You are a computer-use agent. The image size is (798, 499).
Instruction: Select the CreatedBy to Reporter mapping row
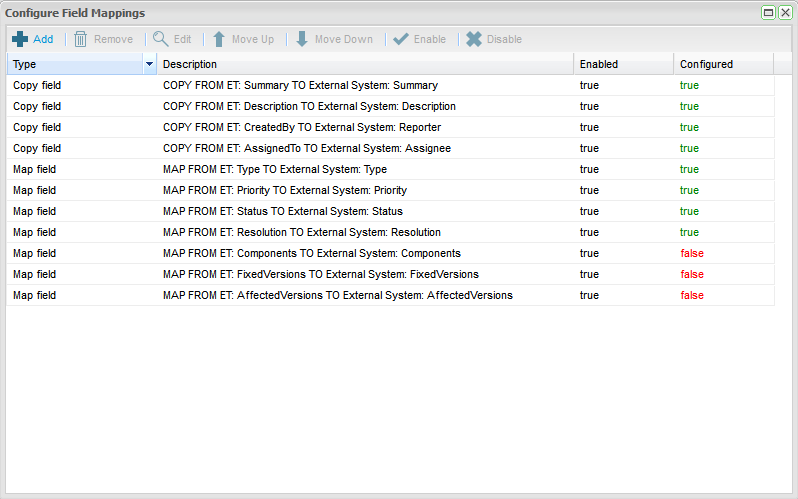click(x=301, y=128)
